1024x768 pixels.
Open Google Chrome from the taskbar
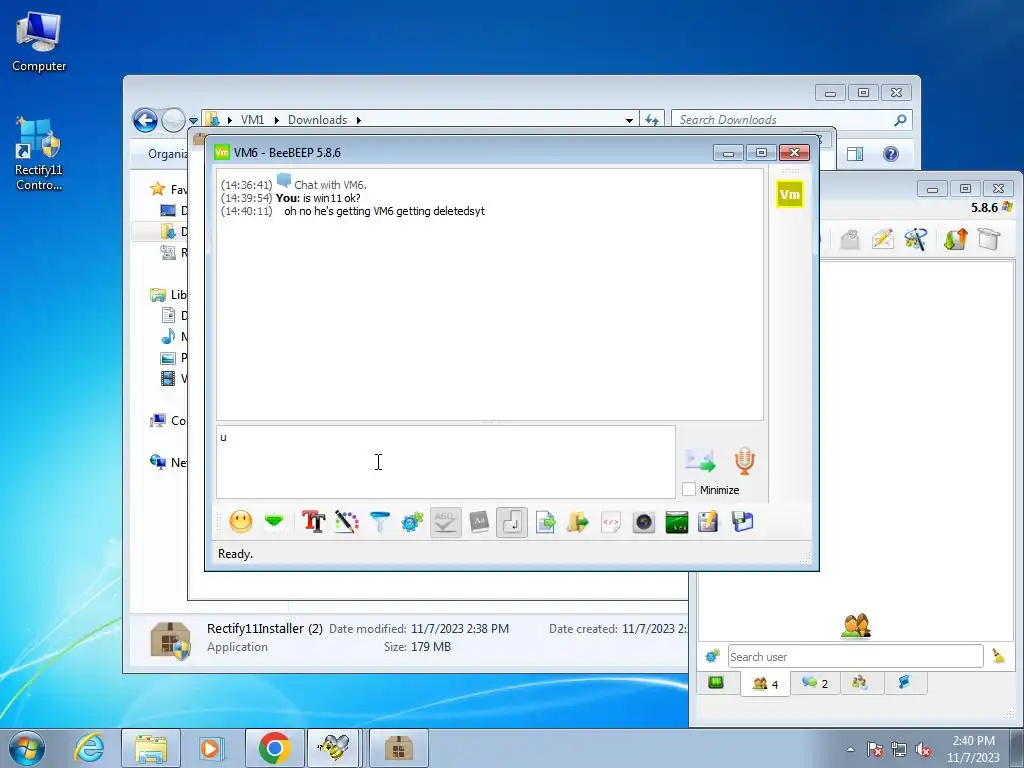tap(274, 748)
